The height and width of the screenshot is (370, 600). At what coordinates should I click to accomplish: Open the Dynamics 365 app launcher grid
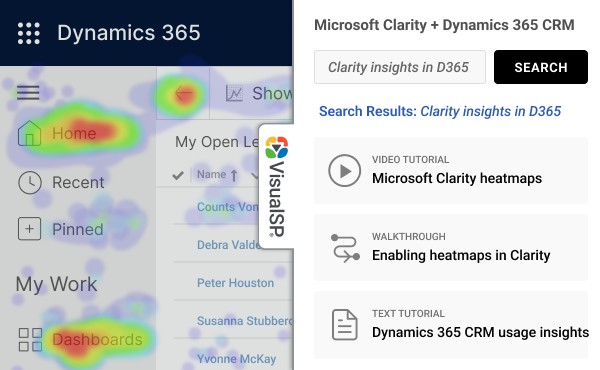pos(29,33)
